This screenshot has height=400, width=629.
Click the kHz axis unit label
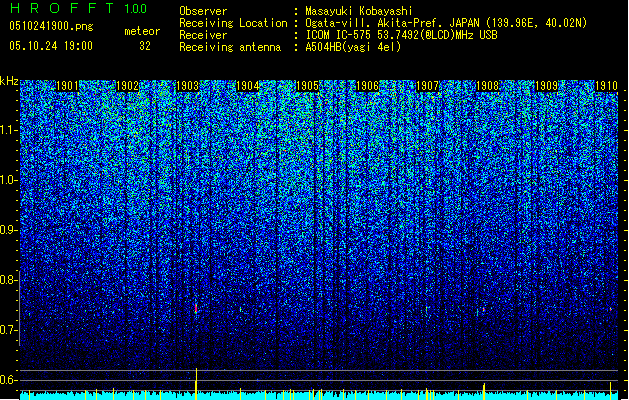click(9, 81)
